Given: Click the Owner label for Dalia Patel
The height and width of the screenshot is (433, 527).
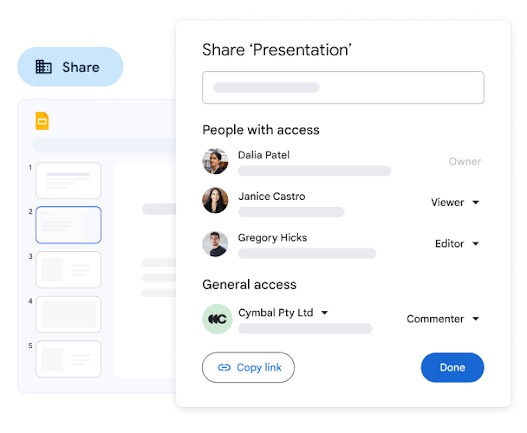Looking at the screenshot, I should [465, 162].
